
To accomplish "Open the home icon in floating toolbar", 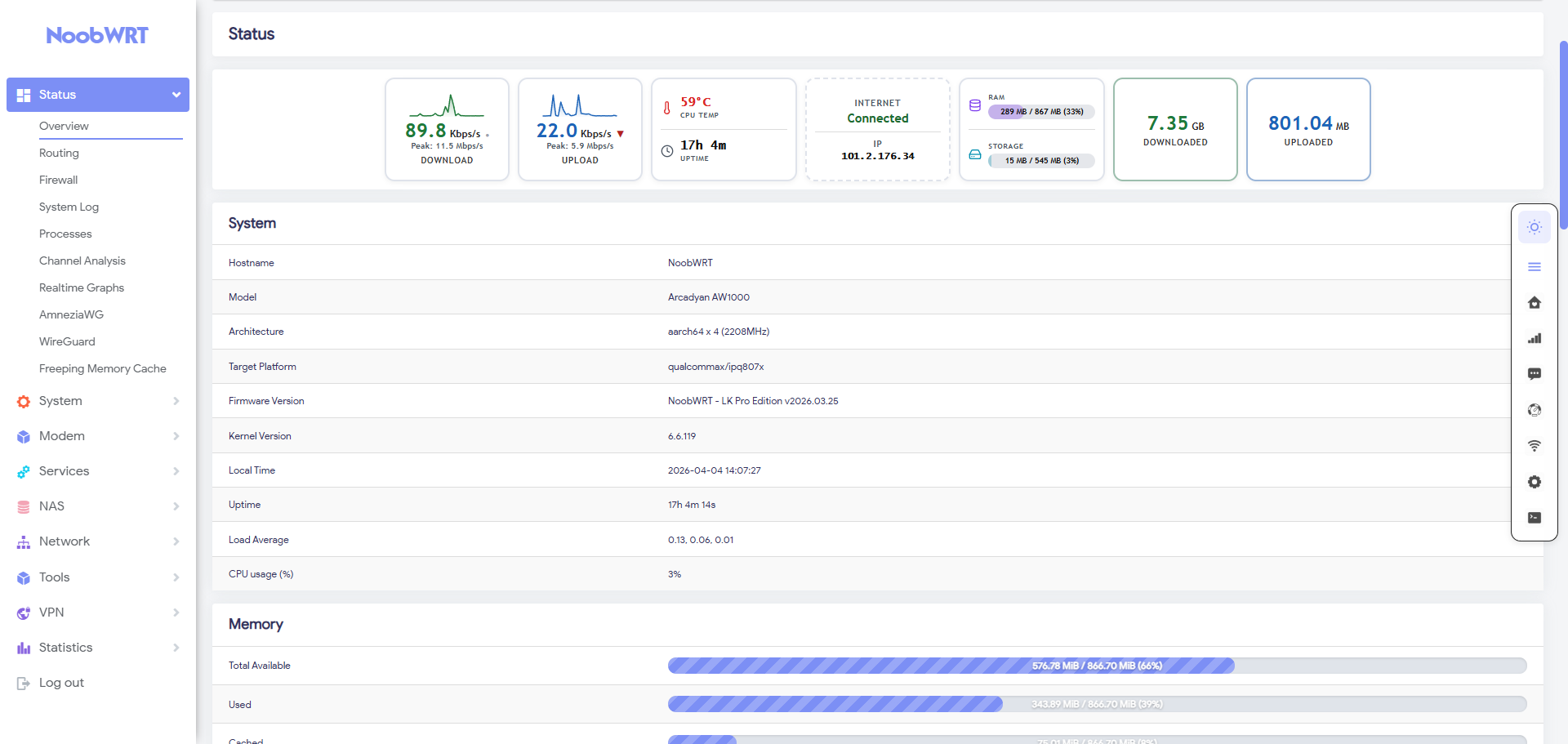I will tap(1535, 303).
